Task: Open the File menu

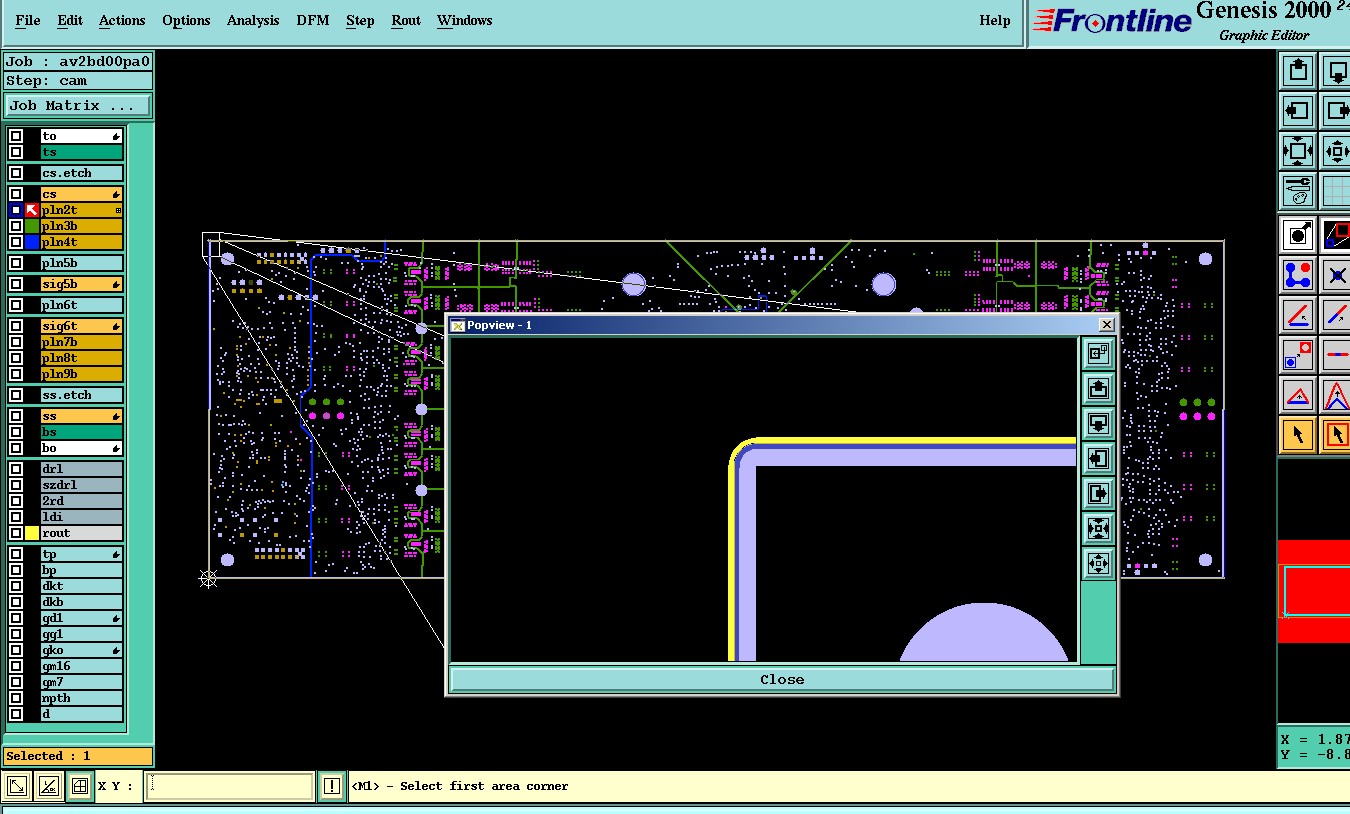Action: pos(28,20)
